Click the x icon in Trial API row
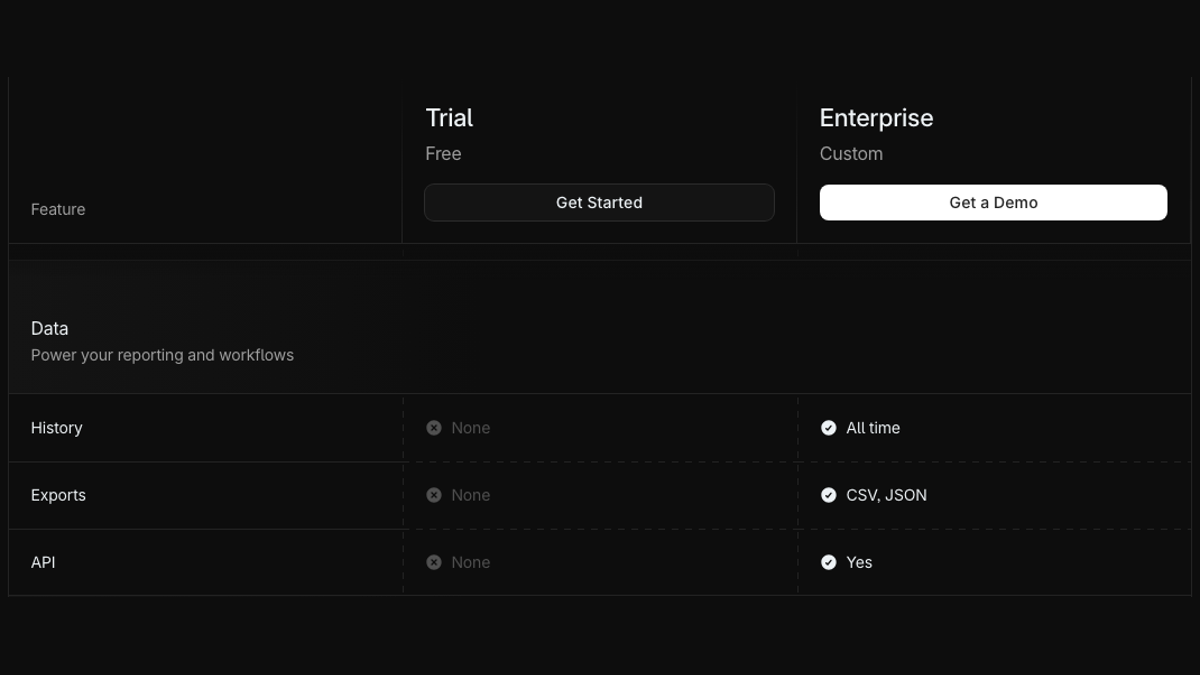This screenshot has width=1200, height=675. tap(434, 563)
